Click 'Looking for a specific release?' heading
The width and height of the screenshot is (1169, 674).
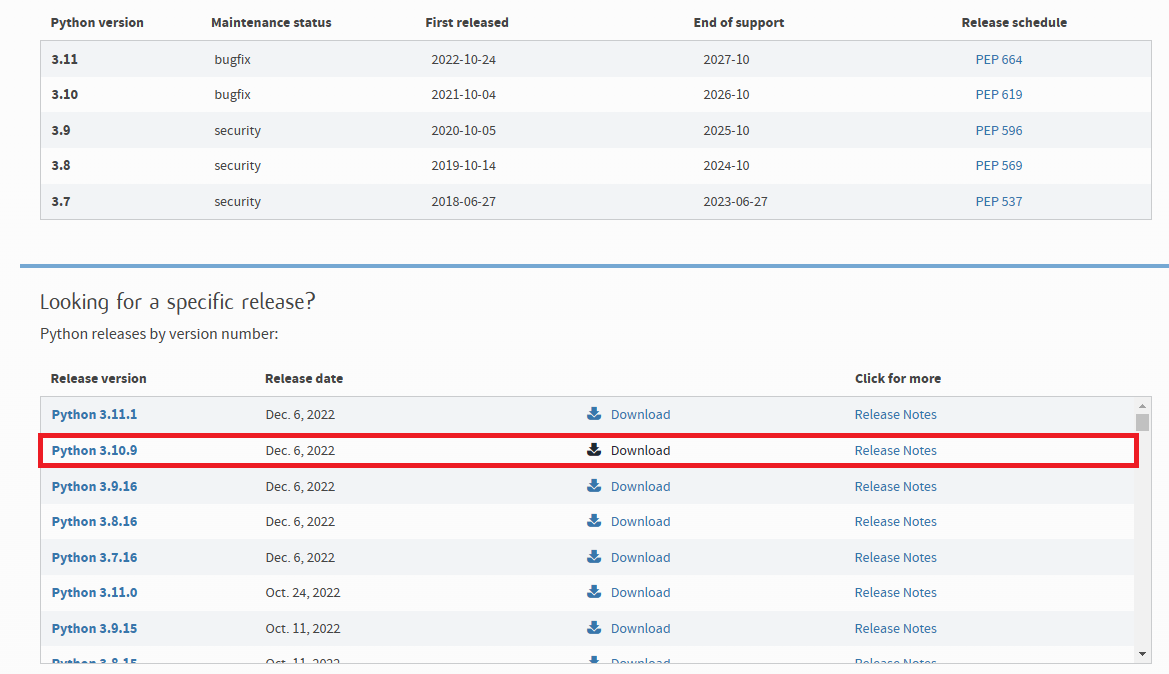[177, 302]
